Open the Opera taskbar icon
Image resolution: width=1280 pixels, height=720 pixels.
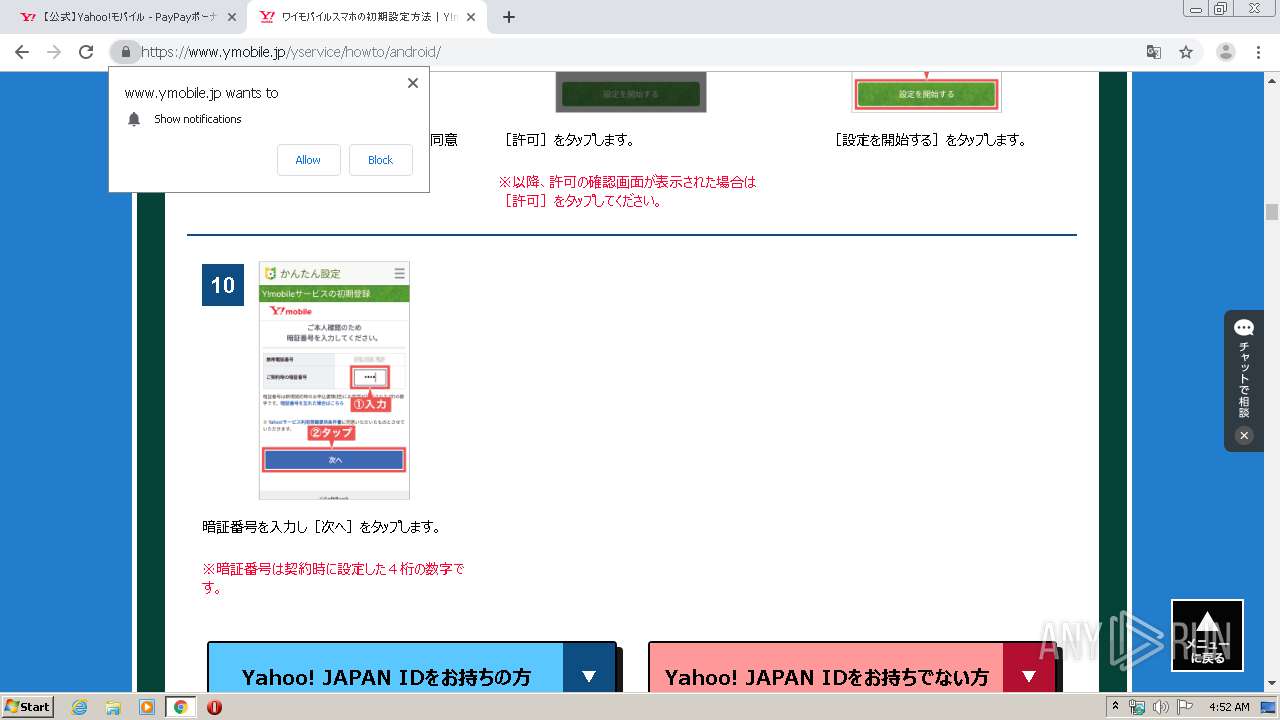coord(214,707)
